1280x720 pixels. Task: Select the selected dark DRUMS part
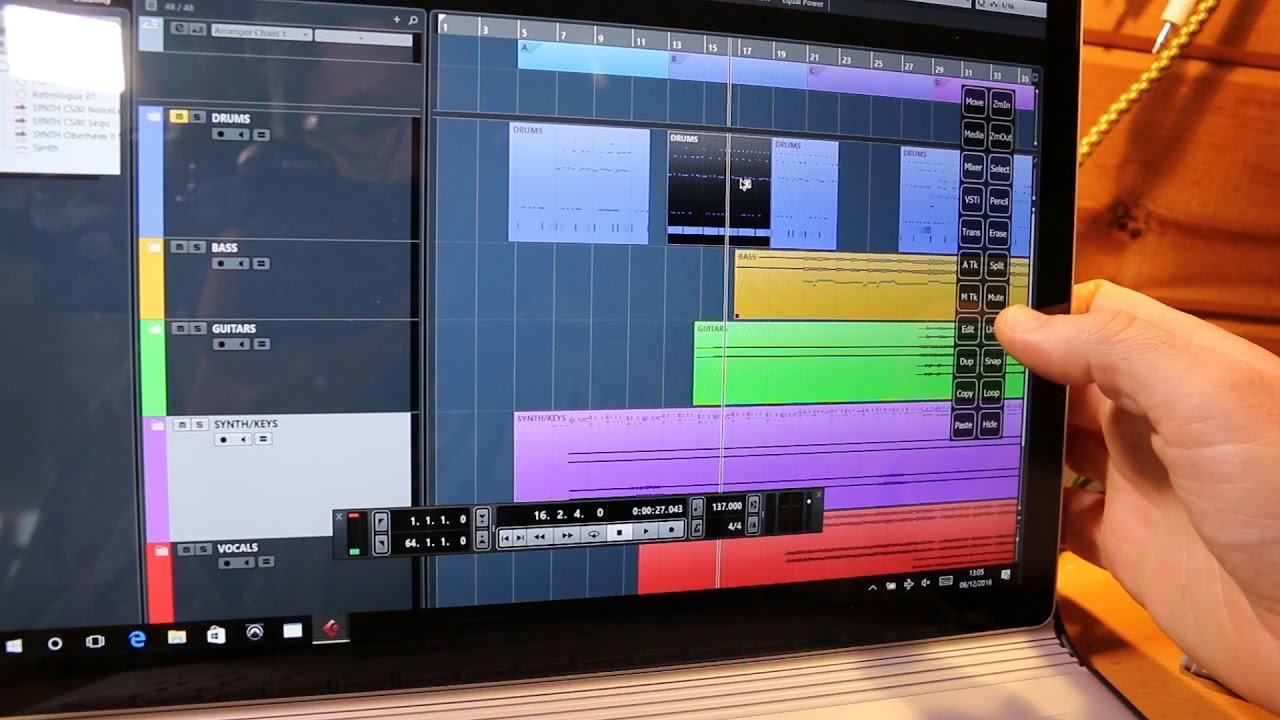(x=719, y=188)
